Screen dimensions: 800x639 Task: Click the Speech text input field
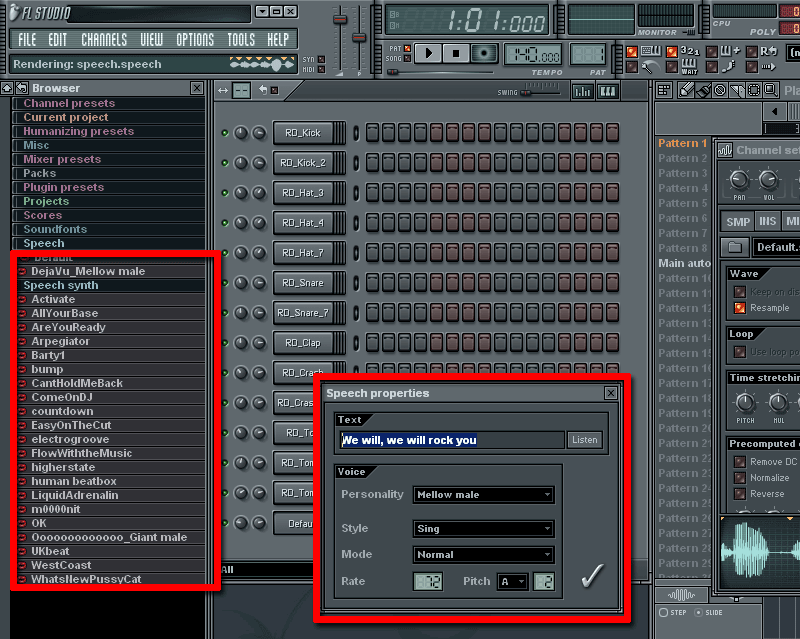452,440
